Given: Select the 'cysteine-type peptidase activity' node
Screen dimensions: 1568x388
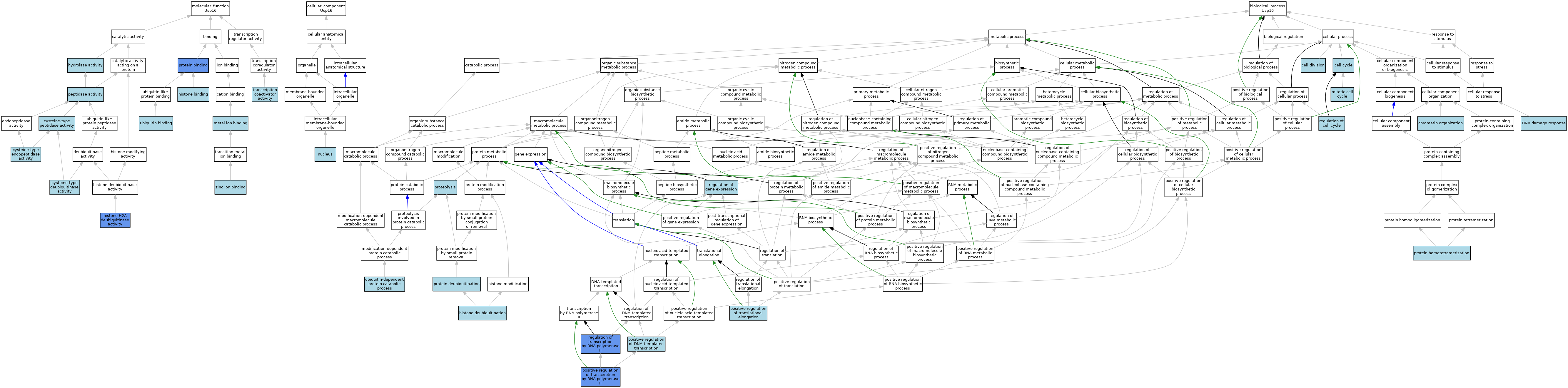Looking at the screenshot, I should [x=57, y=123].
